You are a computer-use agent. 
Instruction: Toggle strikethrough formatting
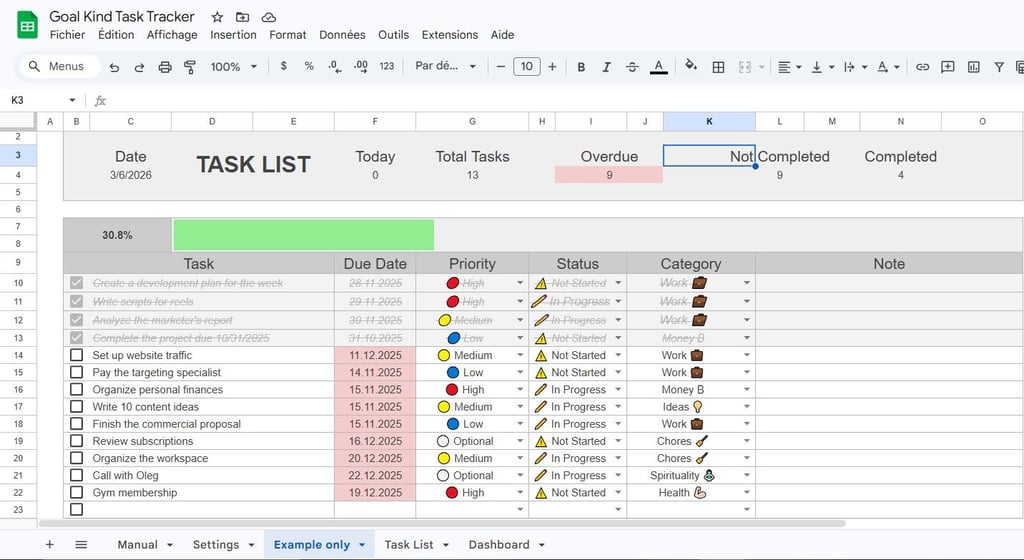click(x=632, y=67)
